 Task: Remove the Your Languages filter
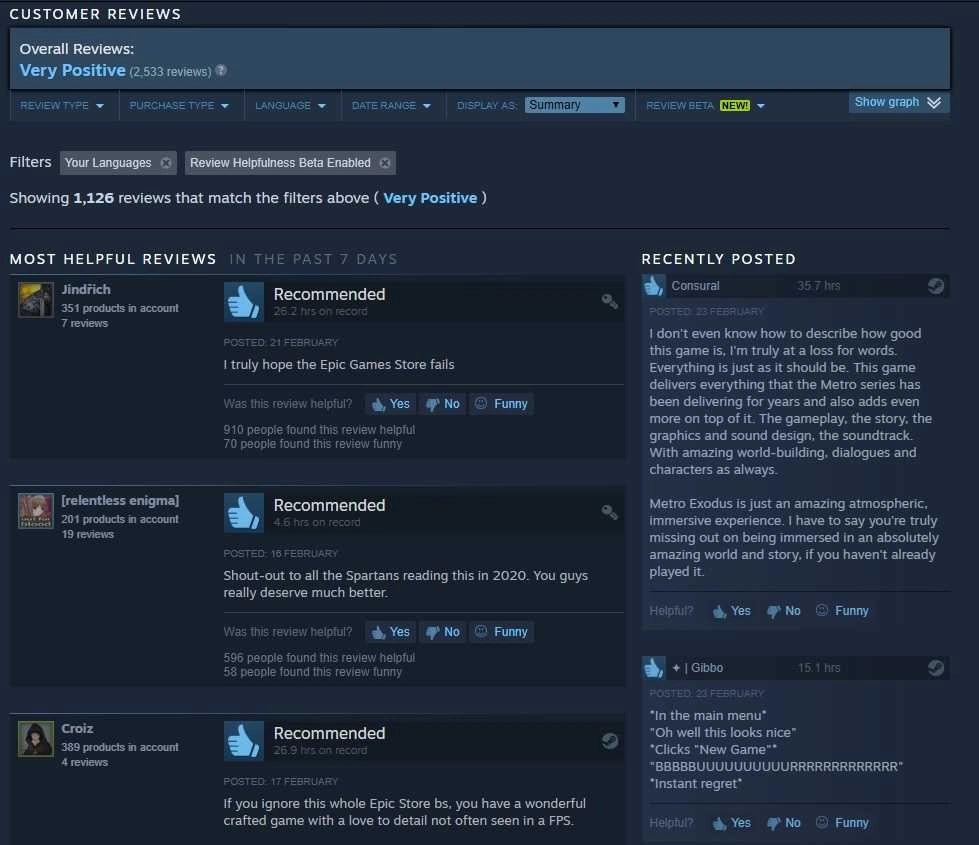pyautogui.click(x=166, y=163)
